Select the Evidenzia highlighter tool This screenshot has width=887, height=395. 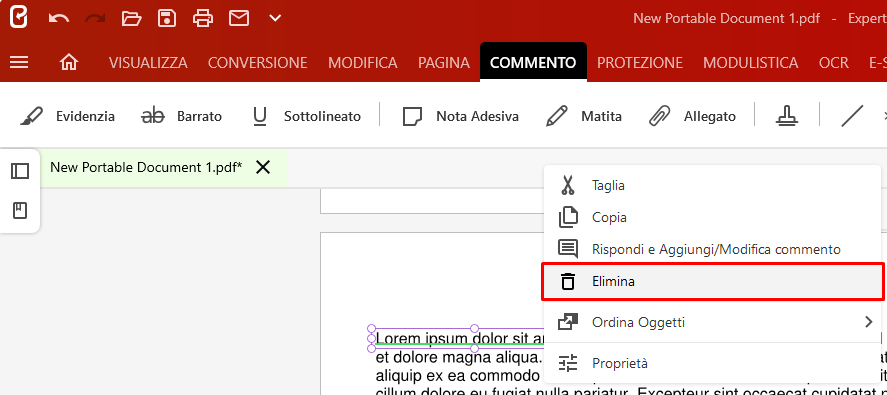pos(67,117)
